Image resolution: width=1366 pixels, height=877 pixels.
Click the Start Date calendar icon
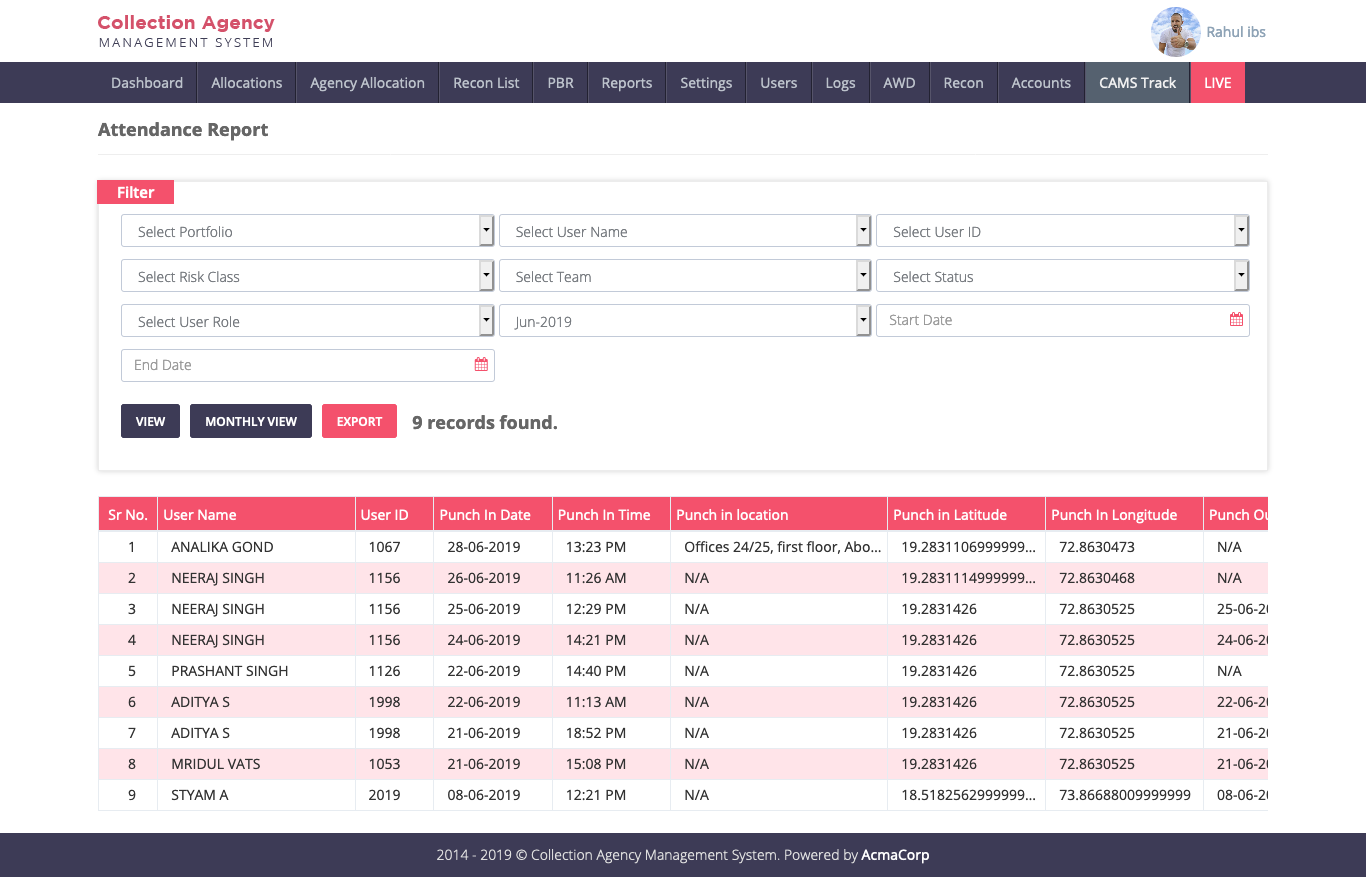(1236, 320)
